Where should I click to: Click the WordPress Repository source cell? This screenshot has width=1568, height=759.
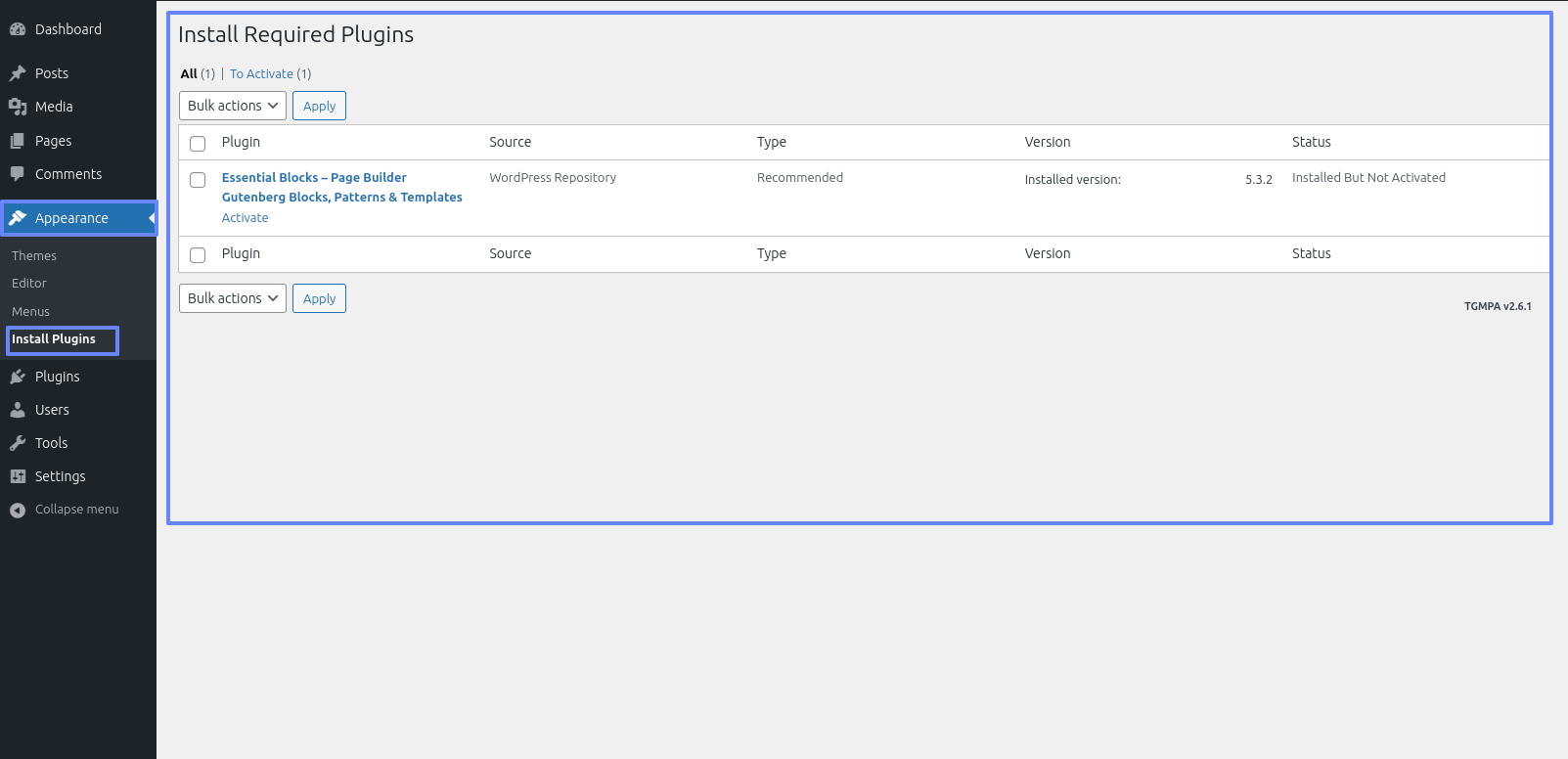(553, 178)
